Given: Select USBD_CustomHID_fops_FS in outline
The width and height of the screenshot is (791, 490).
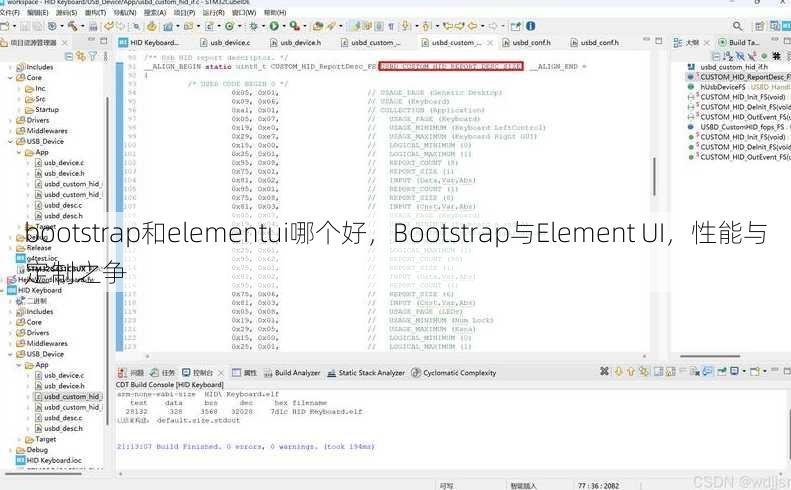Looking at the screenshot, I should point(742,127).
